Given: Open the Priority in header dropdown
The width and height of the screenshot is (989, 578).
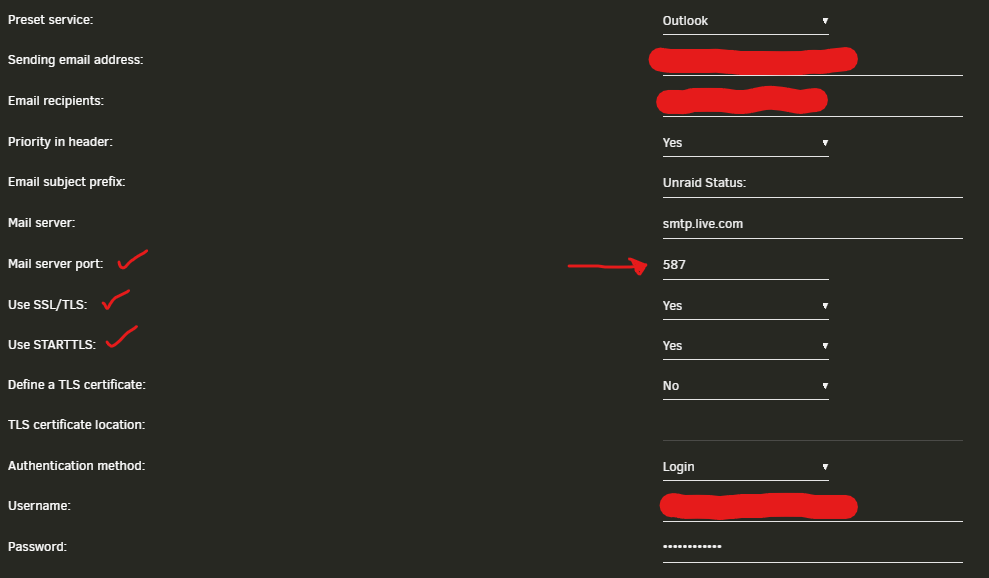Looking at the screenshot, I should click(x=745, y=143).
